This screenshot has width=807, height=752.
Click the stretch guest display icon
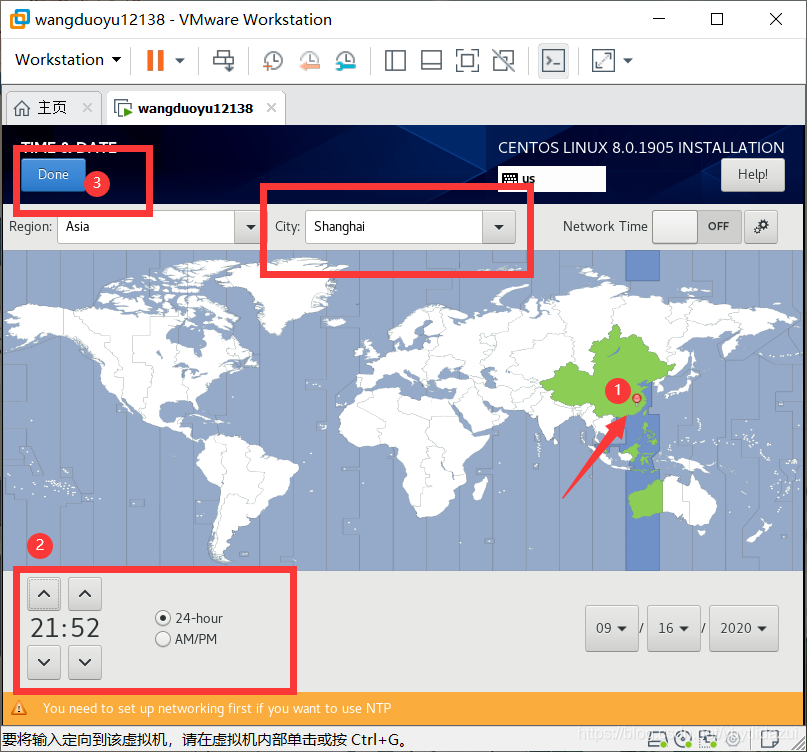point(603,60)
